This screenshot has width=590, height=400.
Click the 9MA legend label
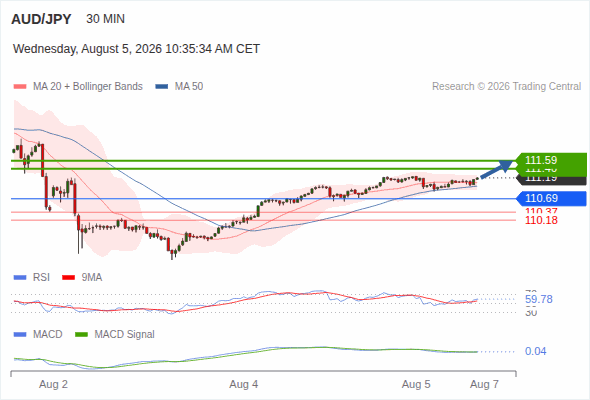click(x=92, y=278)
